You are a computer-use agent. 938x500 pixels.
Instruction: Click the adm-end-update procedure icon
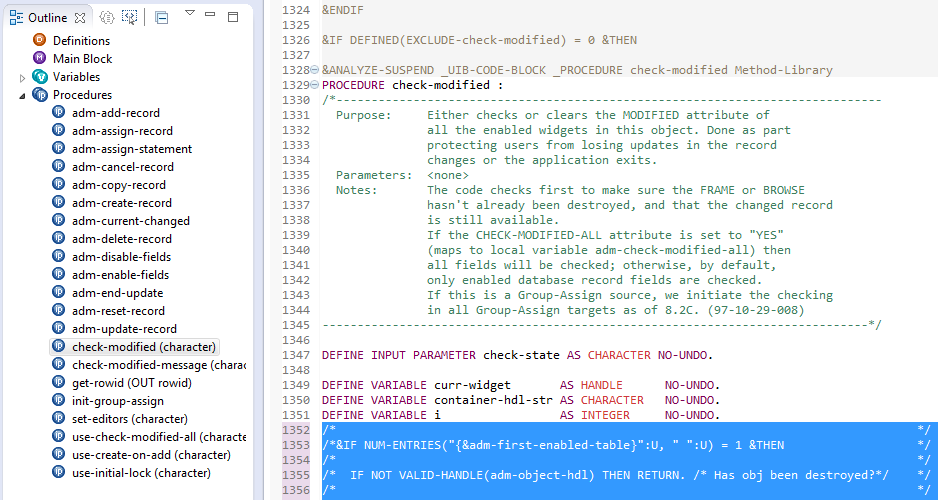tap(59, 291)
